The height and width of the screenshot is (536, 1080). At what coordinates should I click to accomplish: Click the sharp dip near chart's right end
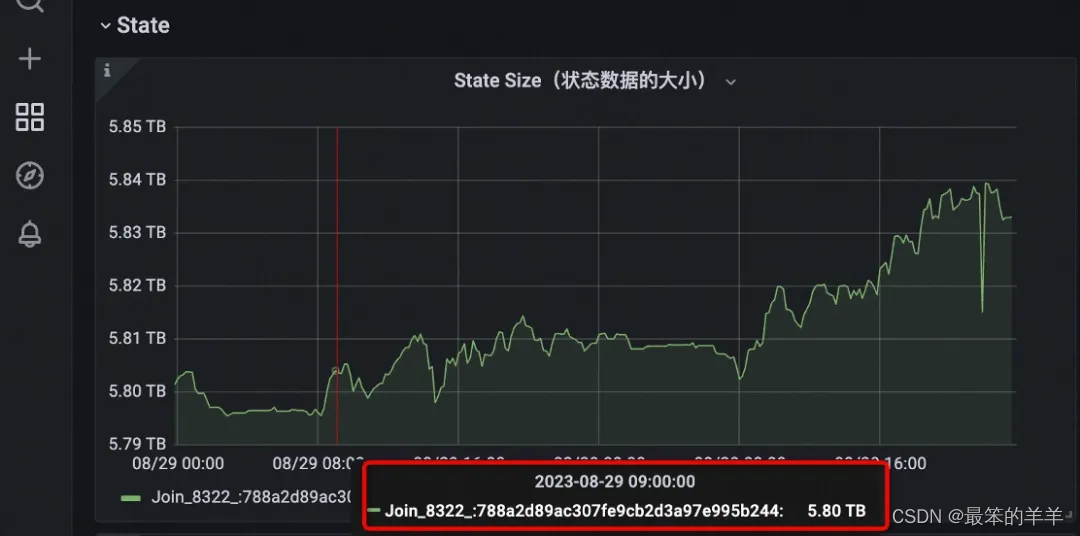point(982,311)
